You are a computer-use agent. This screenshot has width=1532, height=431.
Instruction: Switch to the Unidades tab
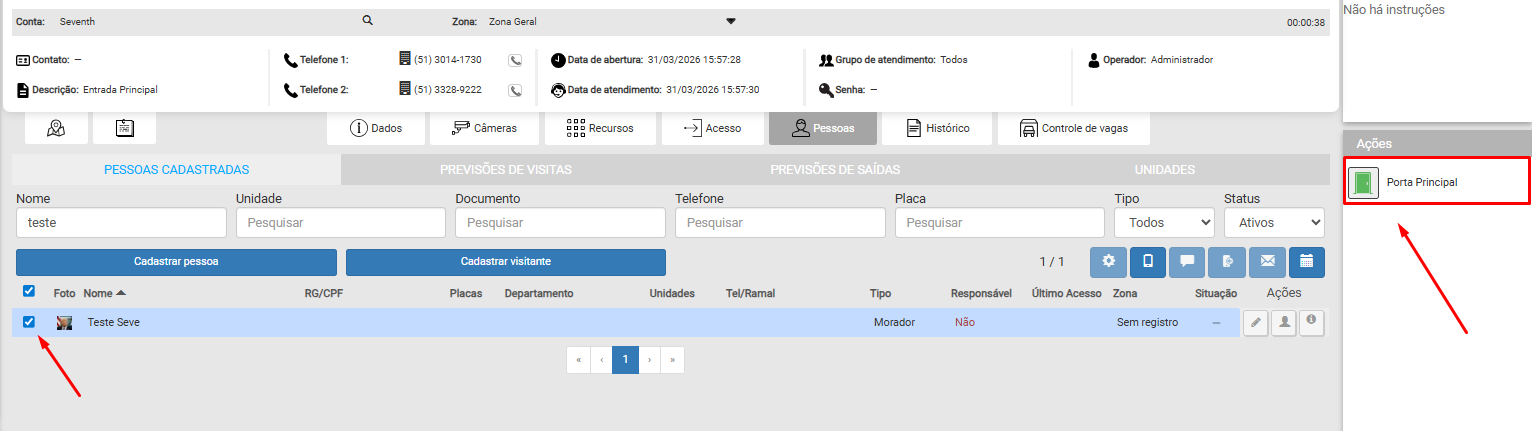pyautogui.click(x=1164, y=170)
